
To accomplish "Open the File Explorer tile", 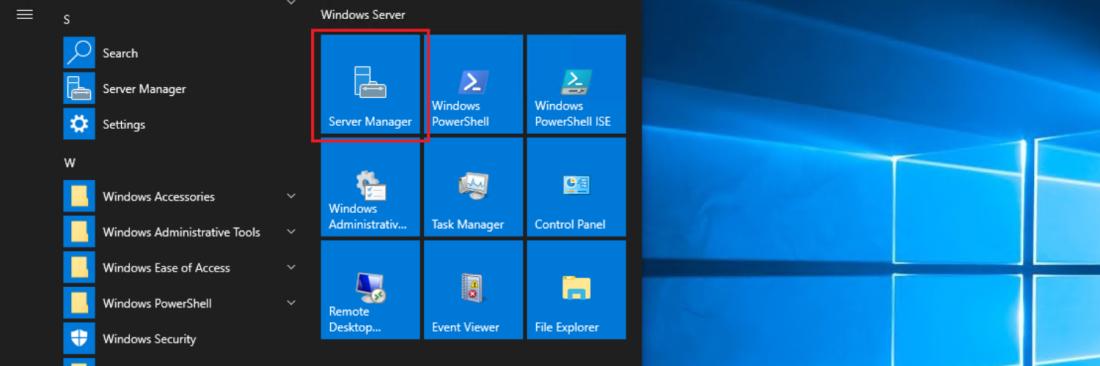I will click(577, 290).
